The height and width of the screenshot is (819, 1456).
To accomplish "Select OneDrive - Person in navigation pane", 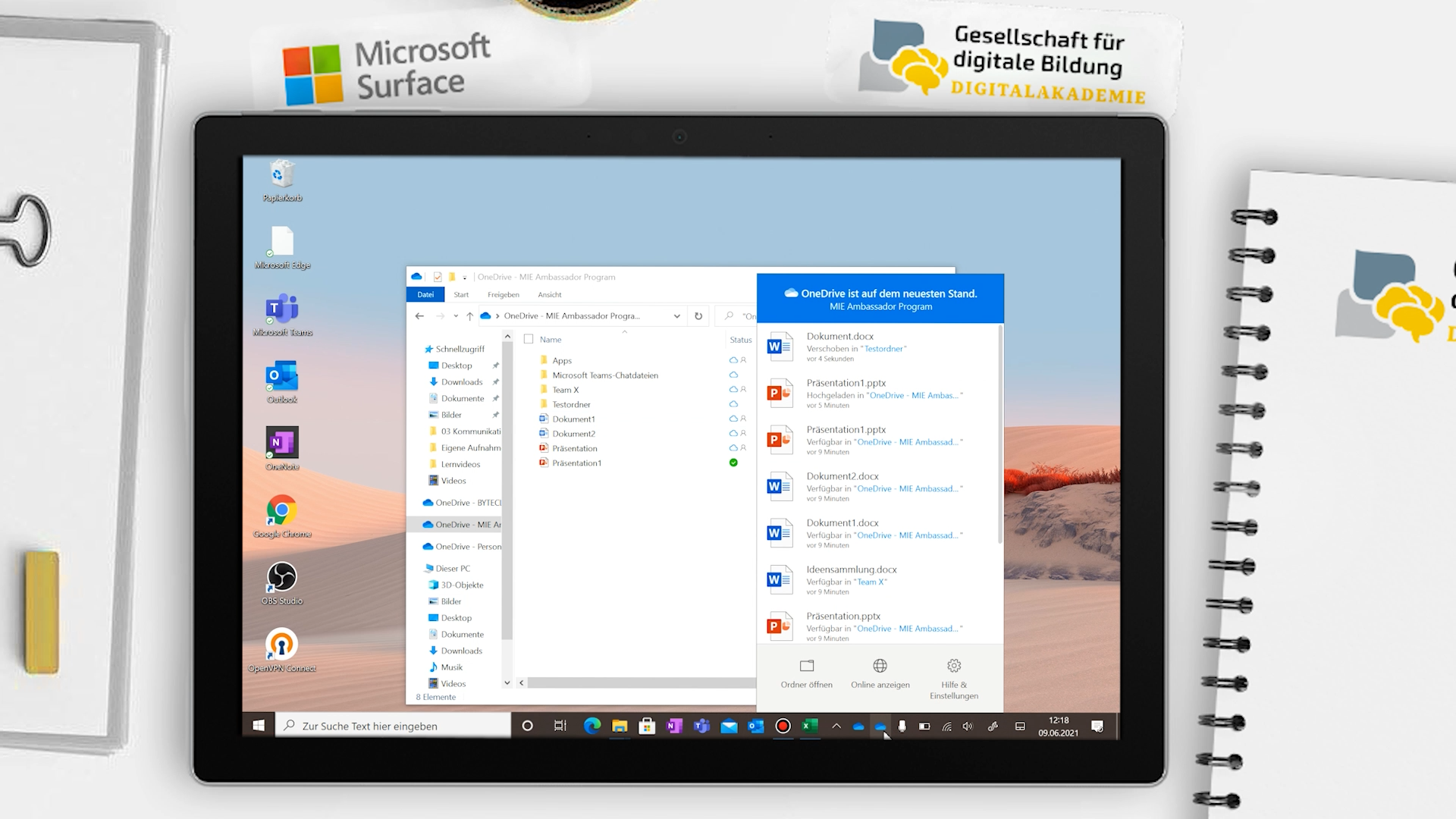I will (x=462, y=547).
